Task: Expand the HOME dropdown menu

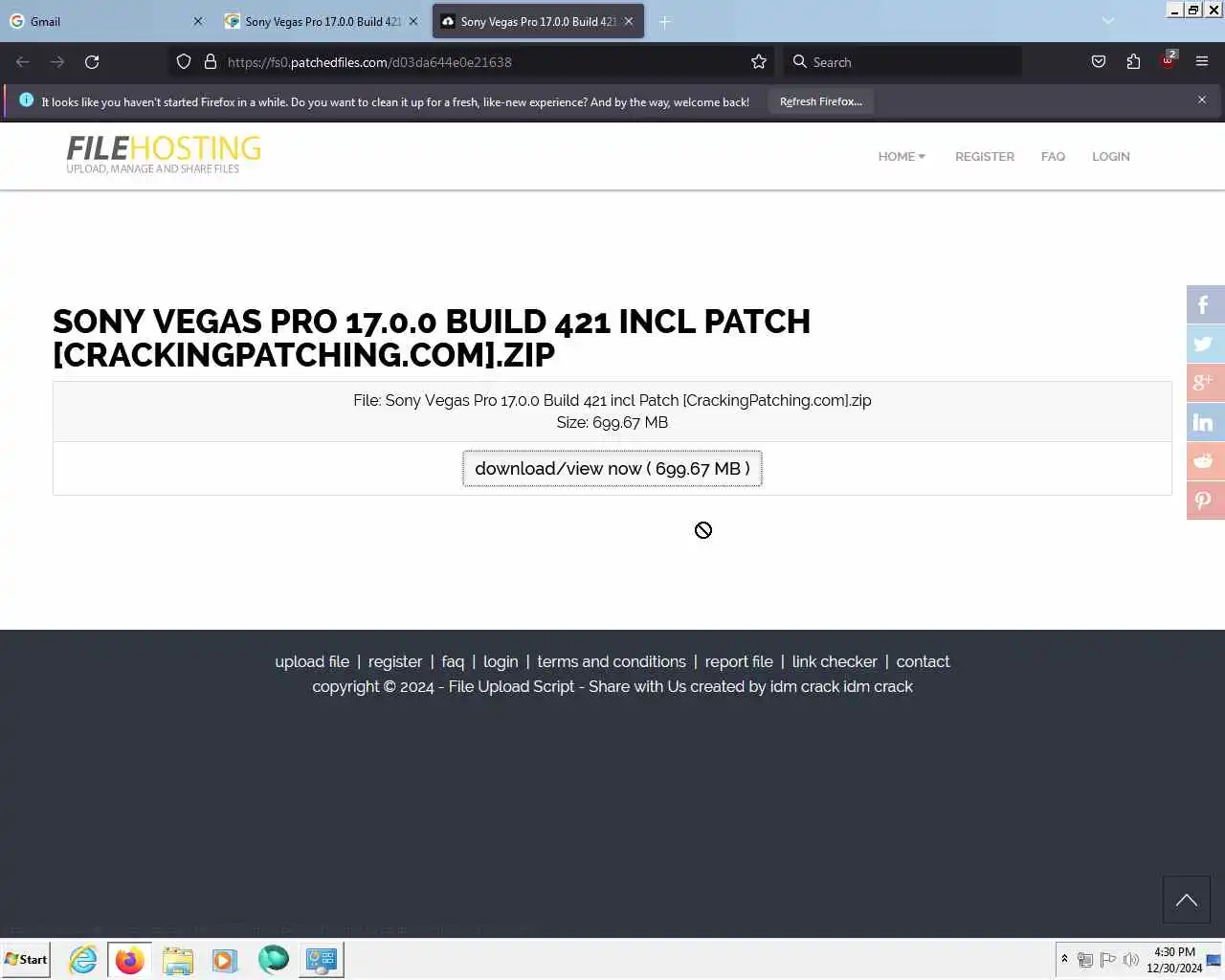Action: coord(902,156)
